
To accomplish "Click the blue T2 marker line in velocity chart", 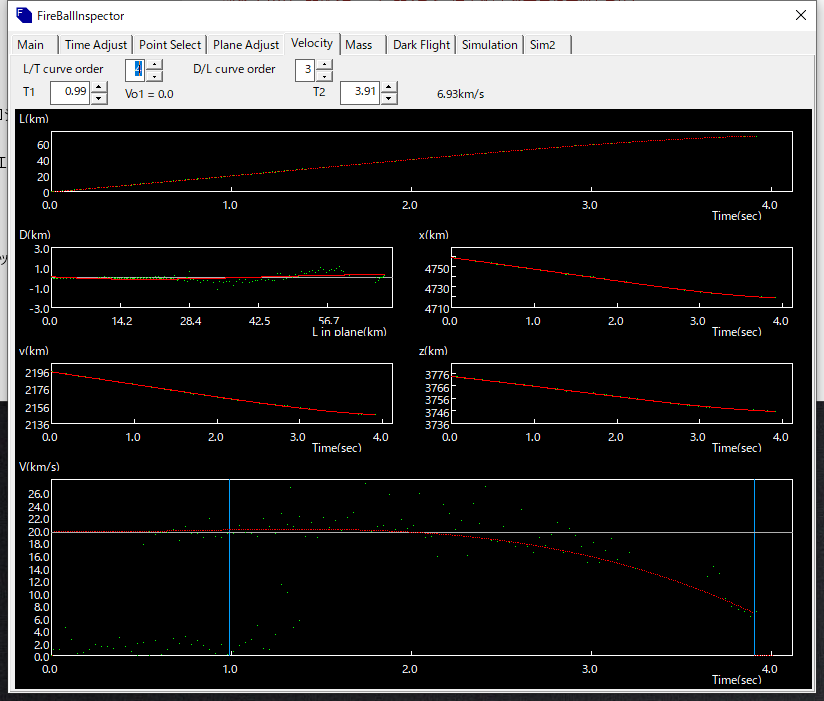I will (x=754, y=560).
